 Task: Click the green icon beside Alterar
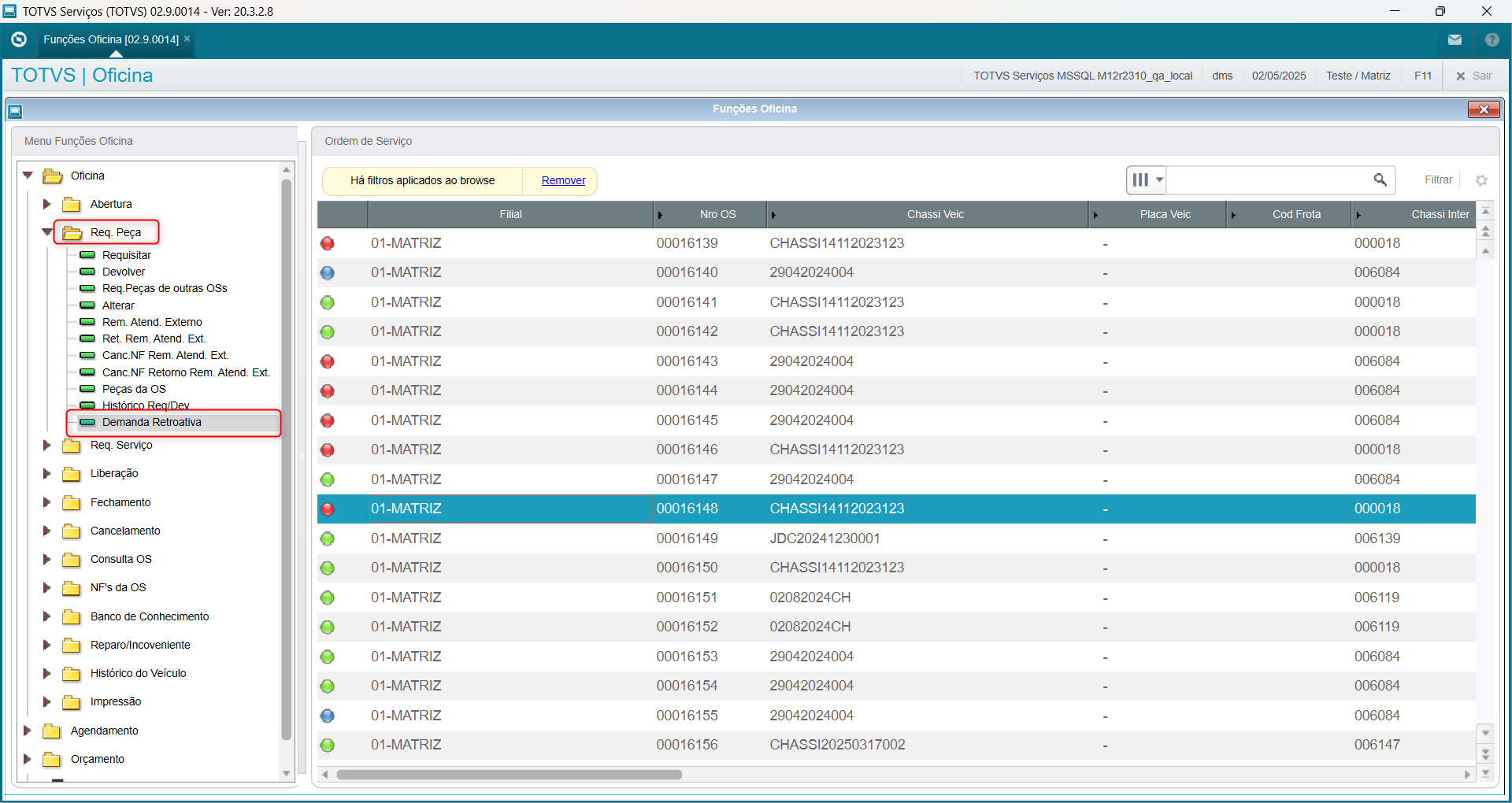click(87, 305)
